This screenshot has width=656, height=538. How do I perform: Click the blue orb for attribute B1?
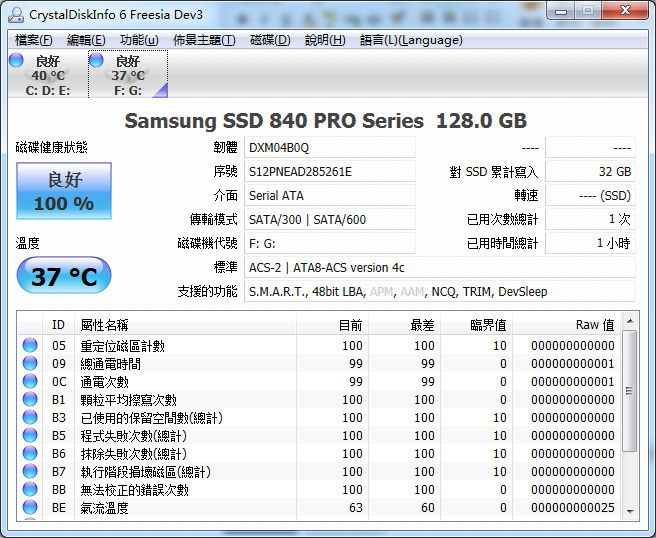click(x=30, y=399)
